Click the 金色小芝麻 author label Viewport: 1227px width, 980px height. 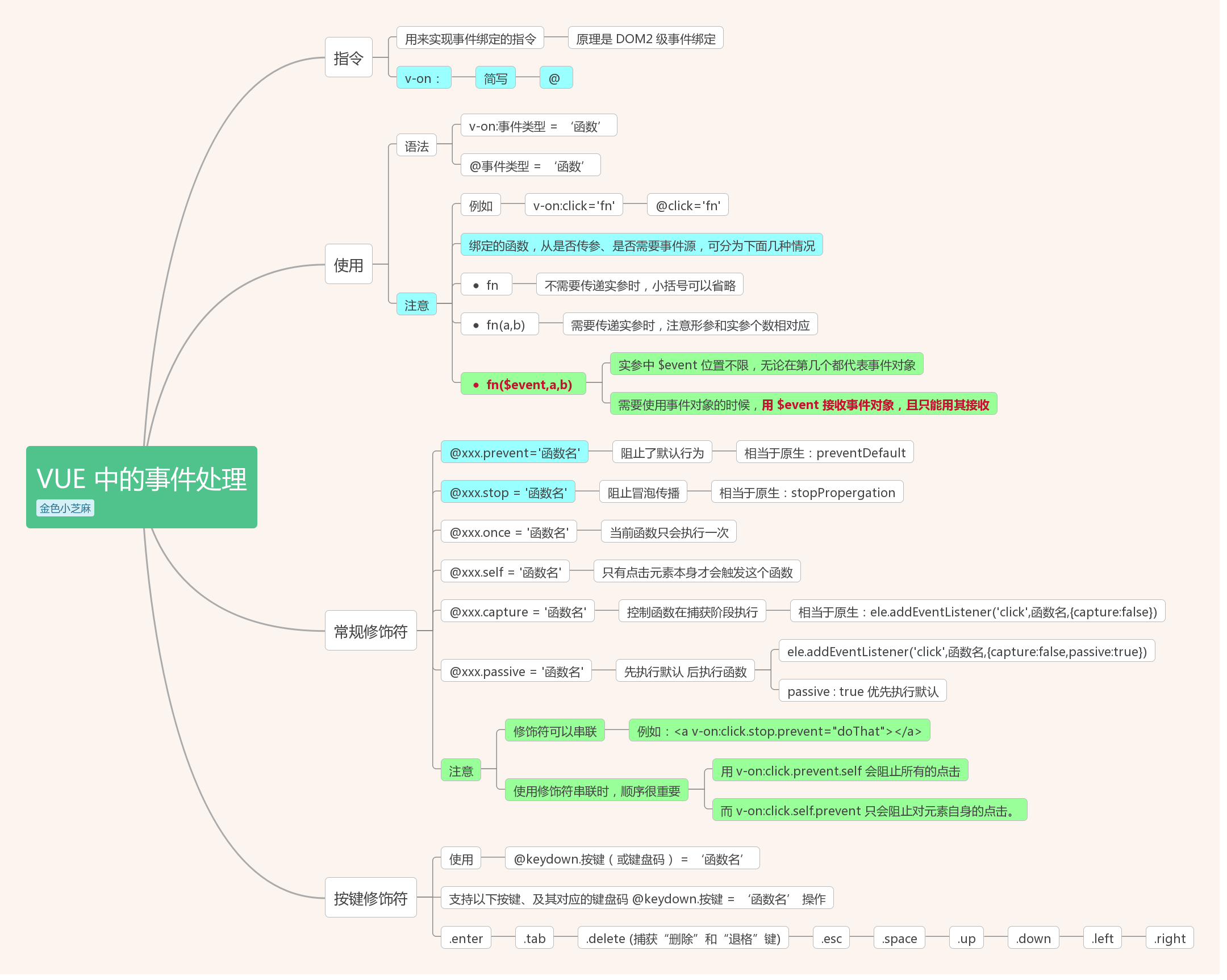click(x=65, y=508)
